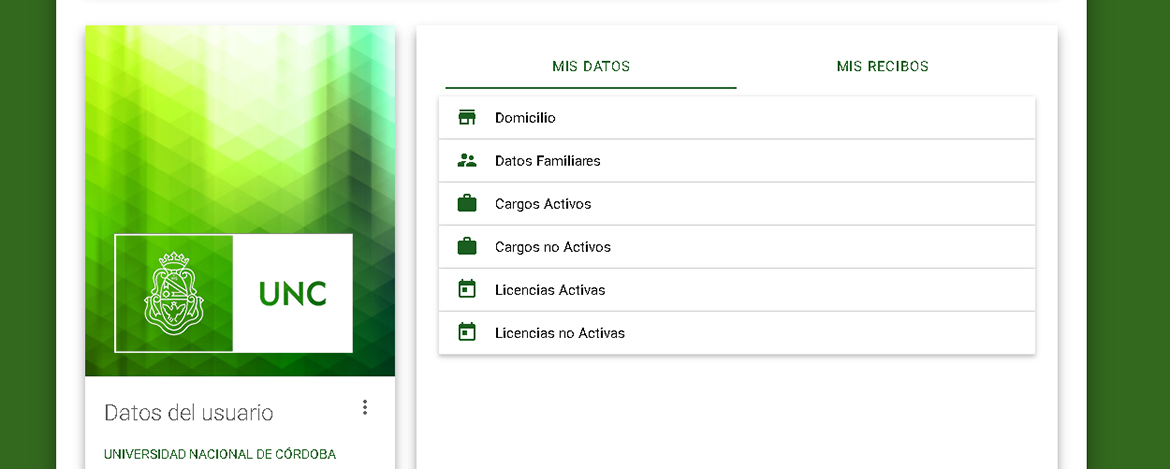Open Licencias Activas list

737,289
